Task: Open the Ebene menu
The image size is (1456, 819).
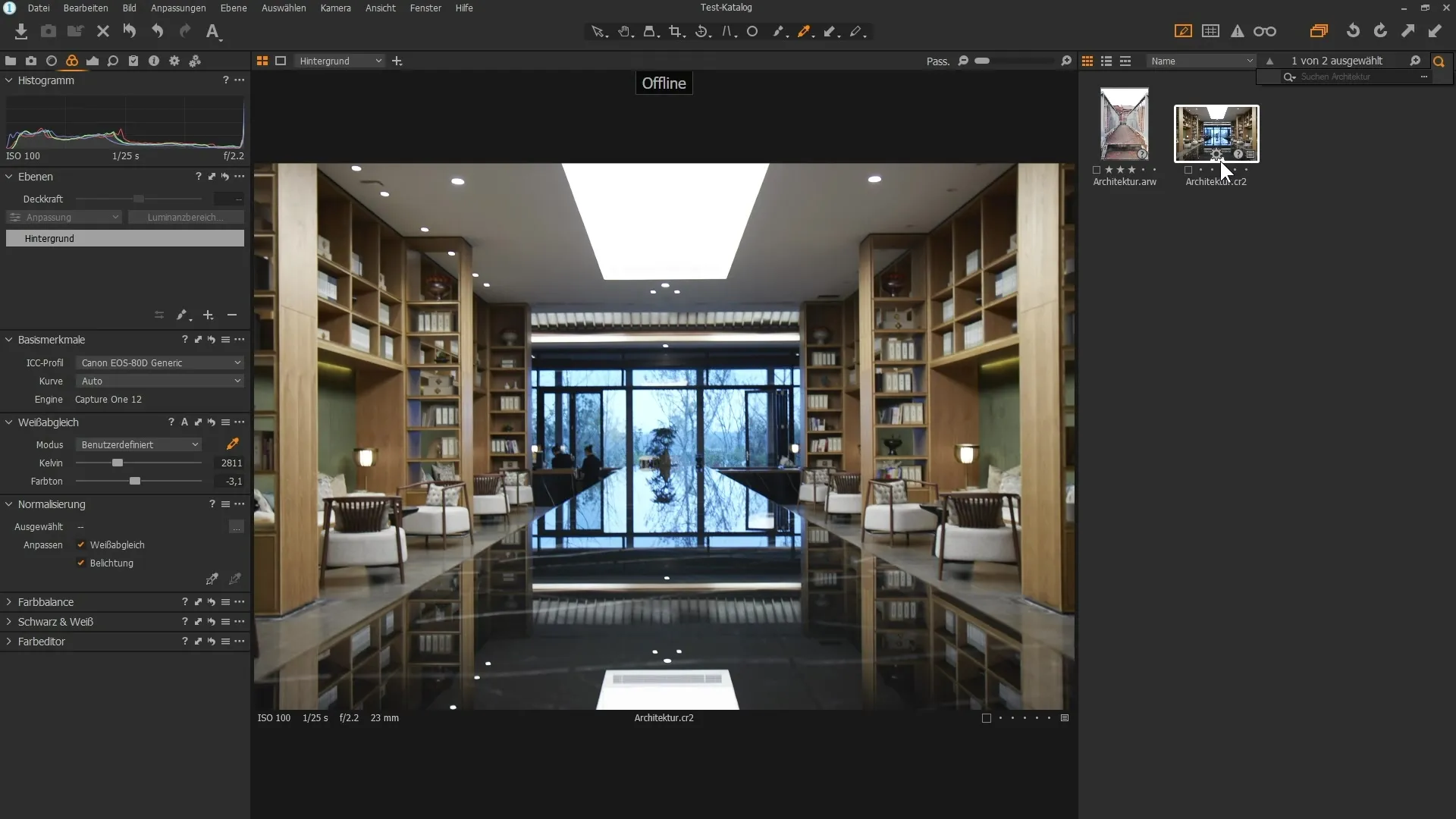Action: pos(234,8)
